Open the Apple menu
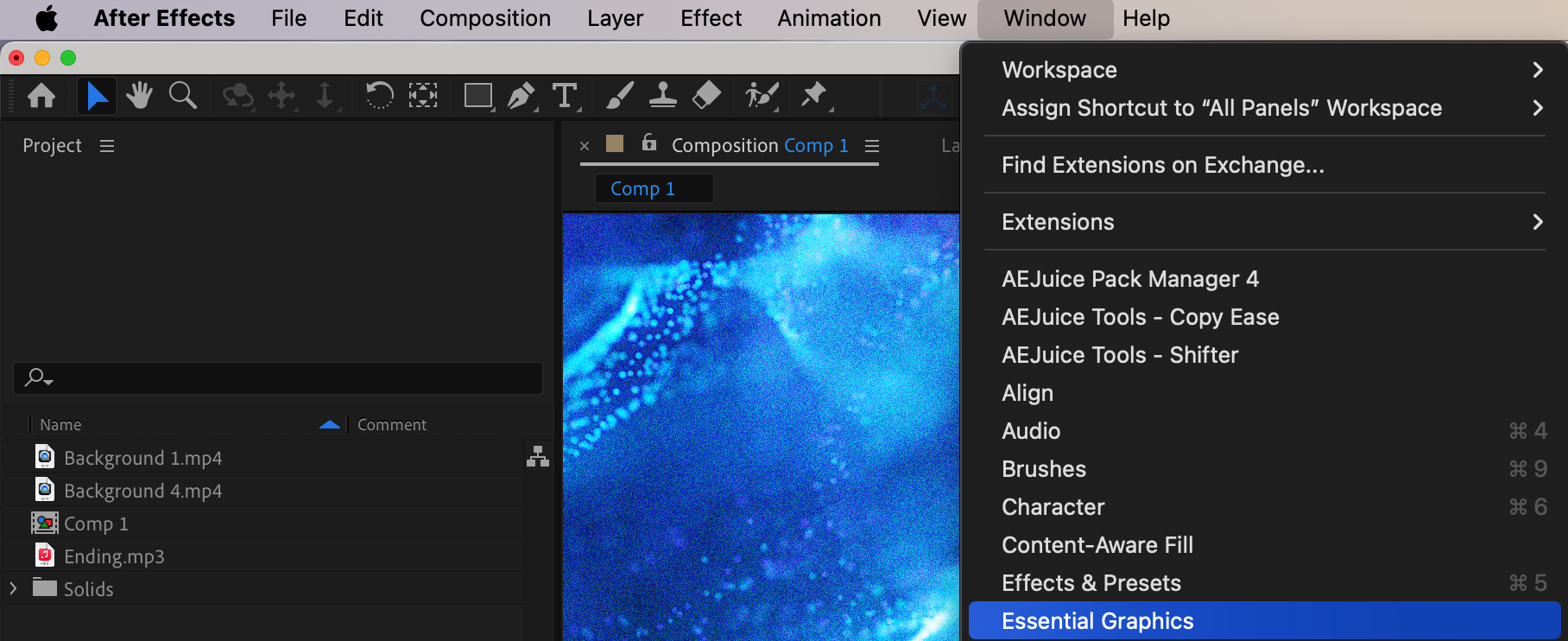 point(47,18)
